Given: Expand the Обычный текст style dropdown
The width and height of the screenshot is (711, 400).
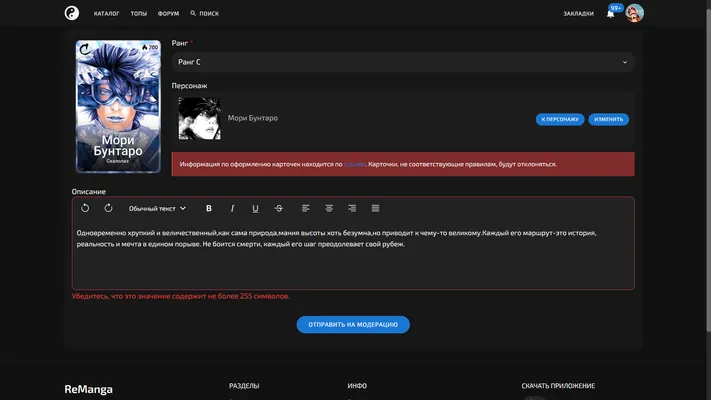Looking at the screenshot, I should [x=157, y=208].
